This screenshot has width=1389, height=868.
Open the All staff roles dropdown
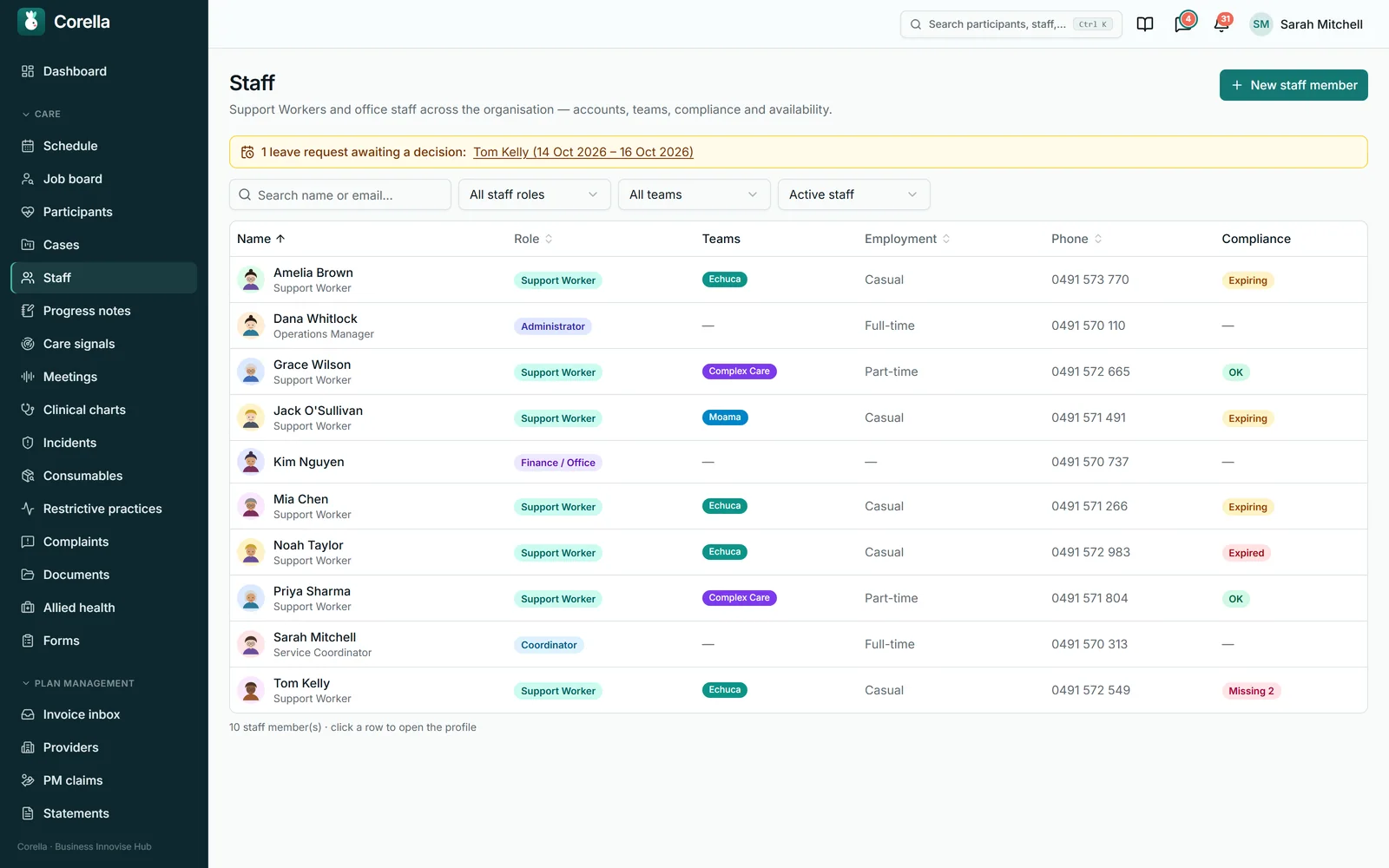click(535, 194)
